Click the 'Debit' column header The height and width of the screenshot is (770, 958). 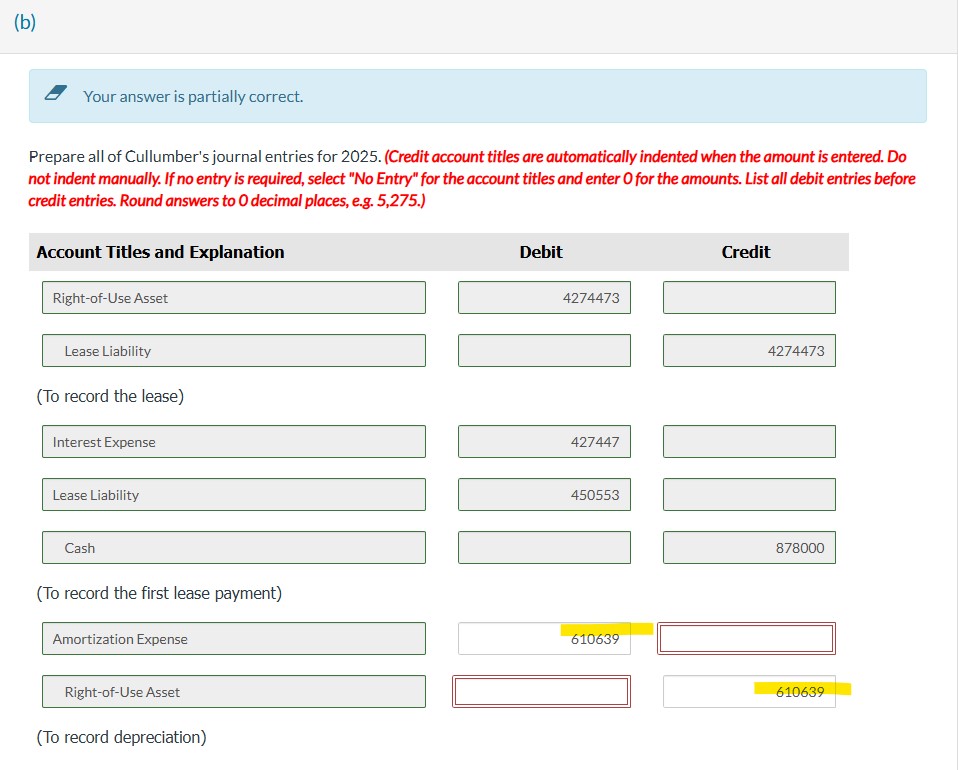click(x=541, y=252)
